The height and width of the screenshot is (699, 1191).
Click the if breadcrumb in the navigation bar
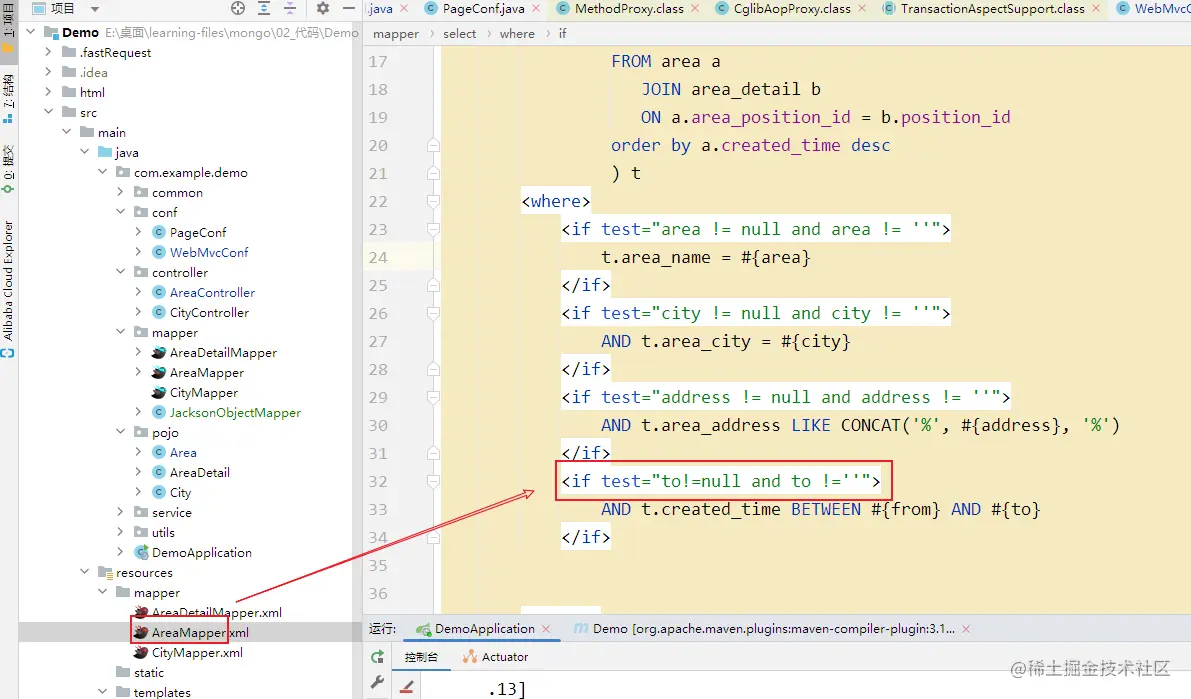pos(562,33)
